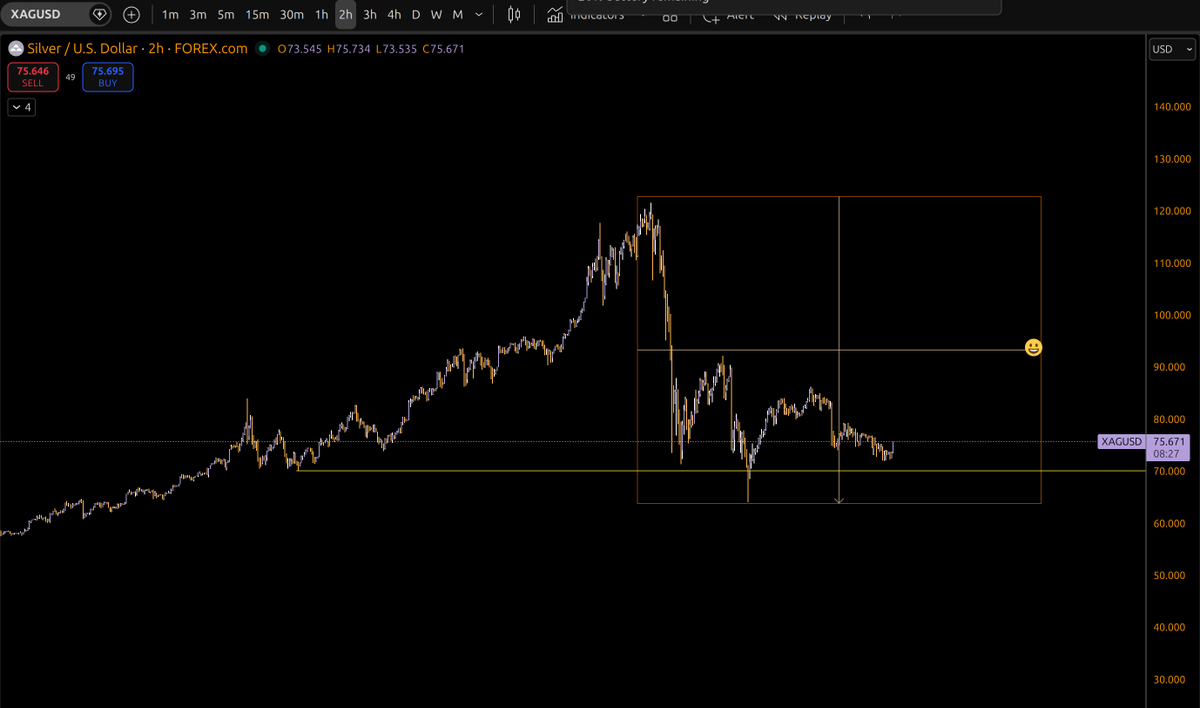This screenshot has width=1200, height=708.
Task: Select the orange rectangle drawing's top edge
Action: point(839,196)
